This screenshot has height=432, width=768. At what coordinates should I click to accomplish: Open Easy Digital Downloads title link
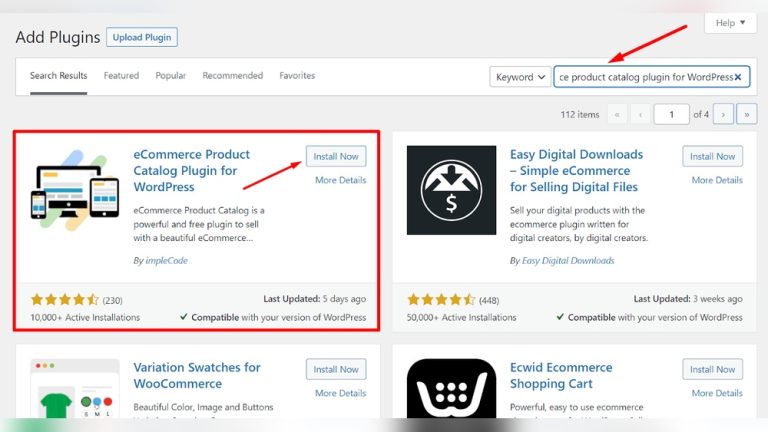click(x=576, y=170)
